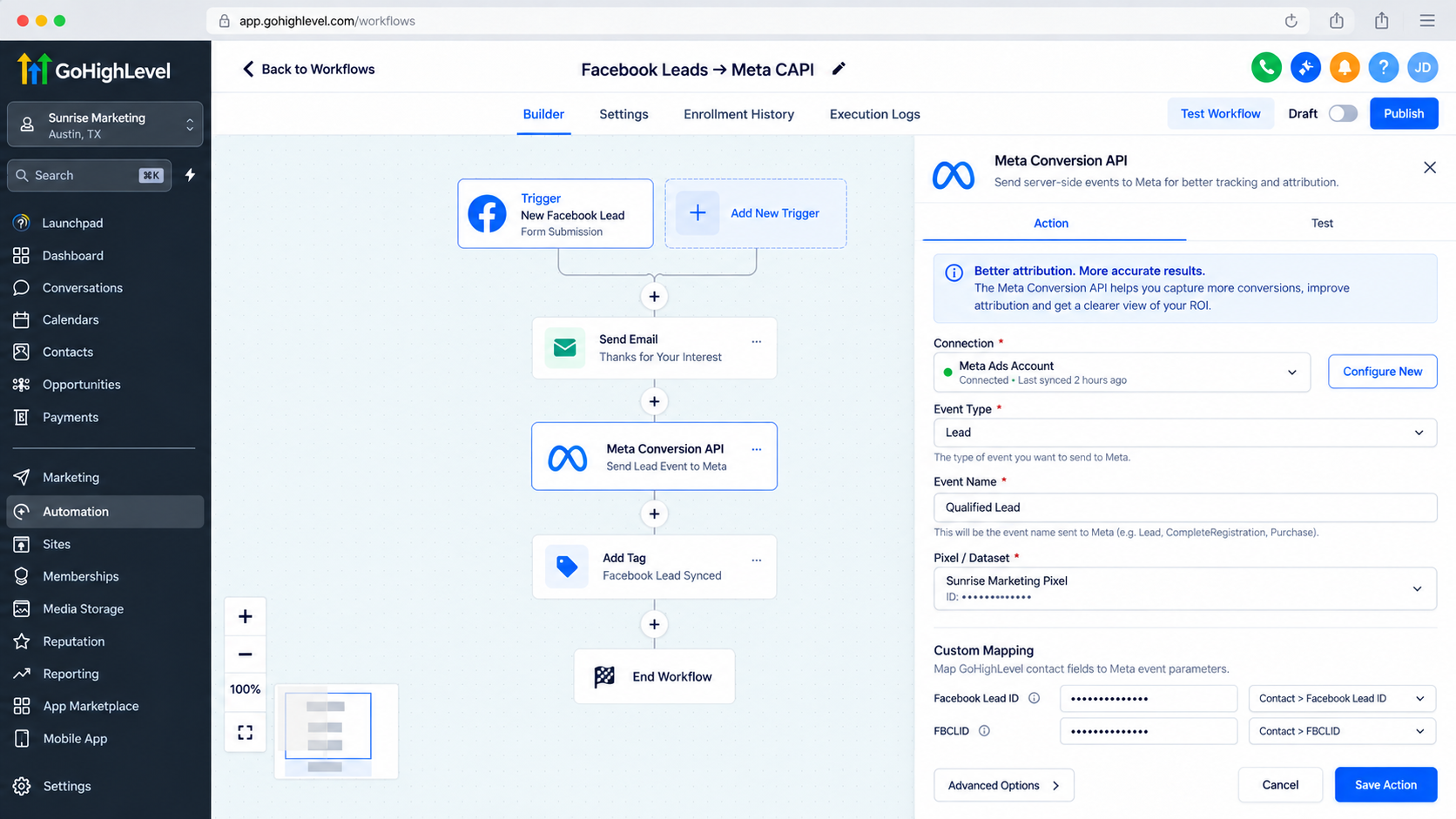Add step below Send Email
This screenshot has height=819, width=1456.
pyautogui.click(x=654, y=401)
